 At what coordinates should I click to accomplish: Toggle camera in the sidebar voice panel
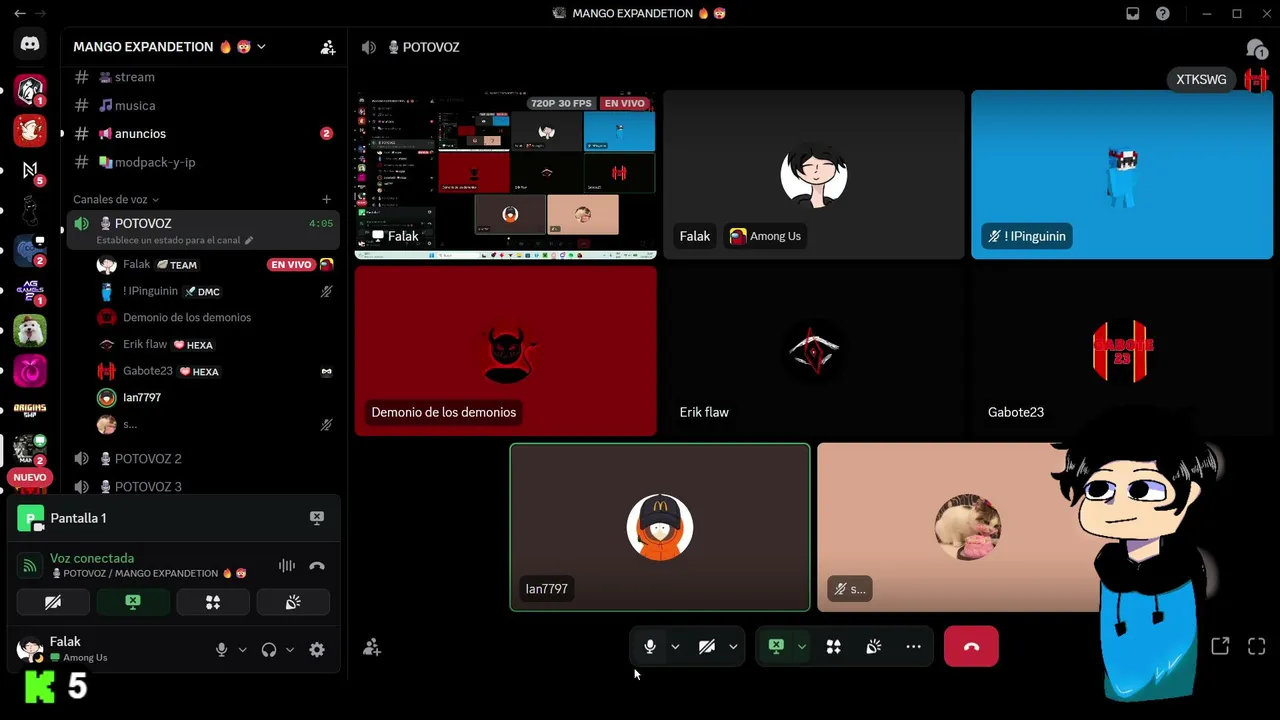click(x=53, y=602)
